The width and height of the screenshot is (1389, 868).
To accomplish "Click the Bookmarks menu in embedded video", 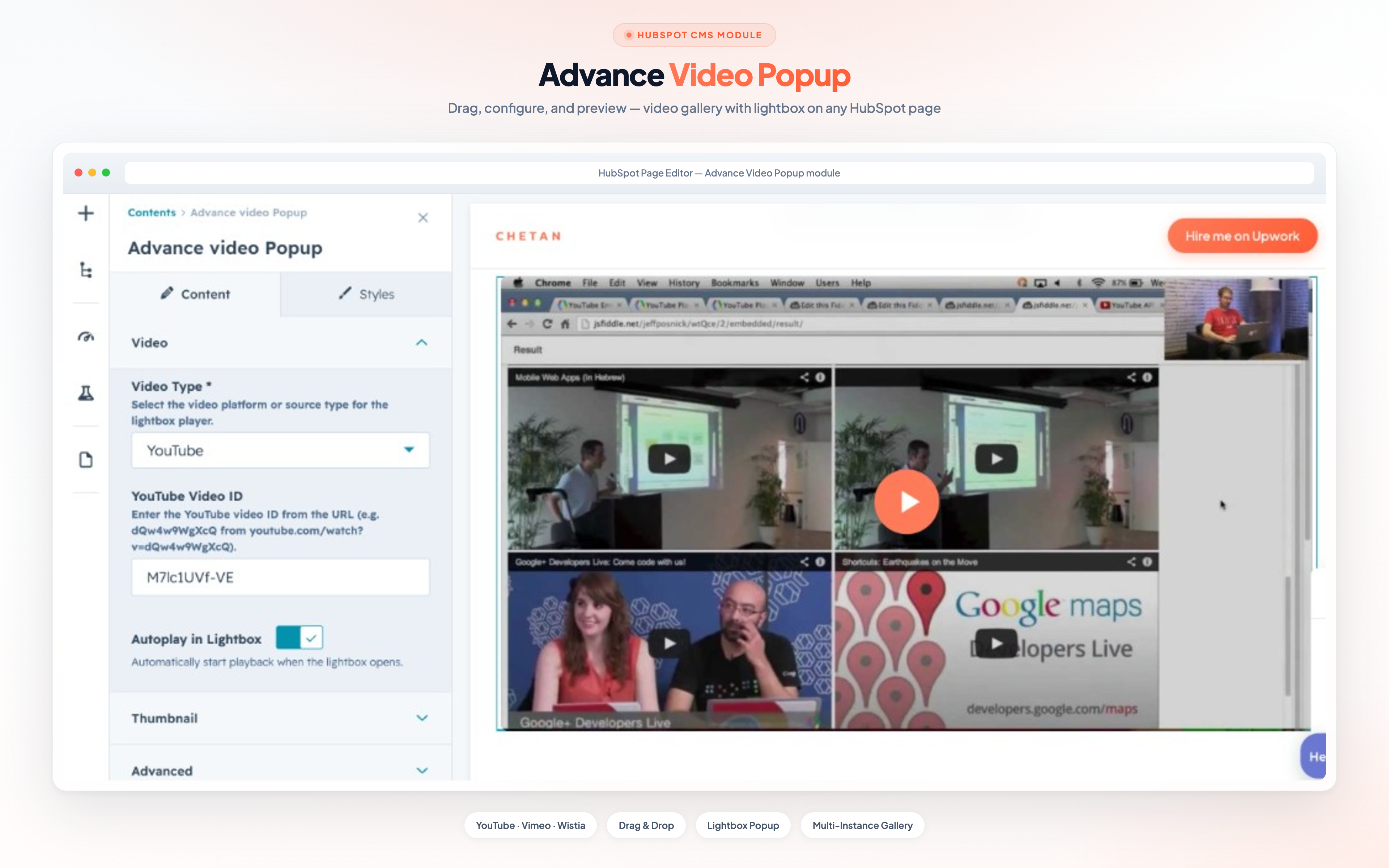I will click(734, 283).
